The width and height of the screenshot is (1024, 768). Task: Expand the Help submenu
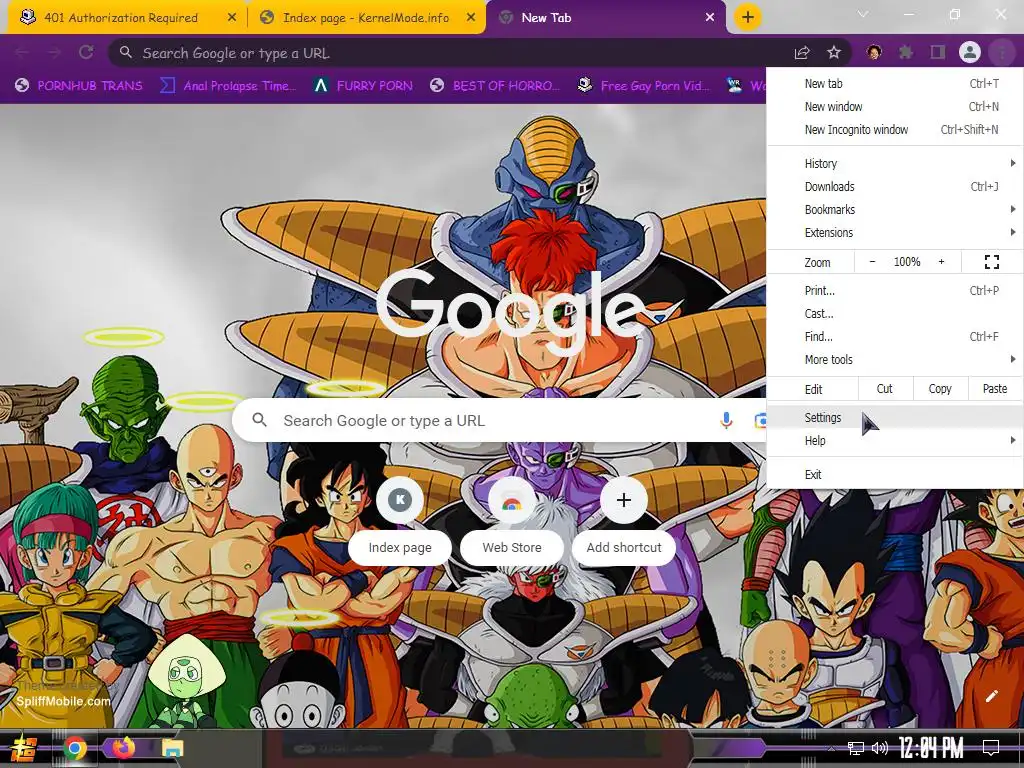coord(895,441)
